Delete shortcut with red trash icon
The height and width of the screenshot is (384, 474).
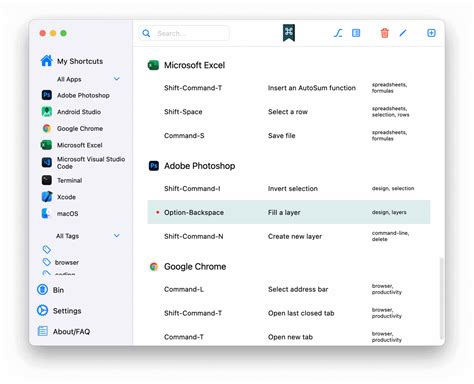[385, 33]
